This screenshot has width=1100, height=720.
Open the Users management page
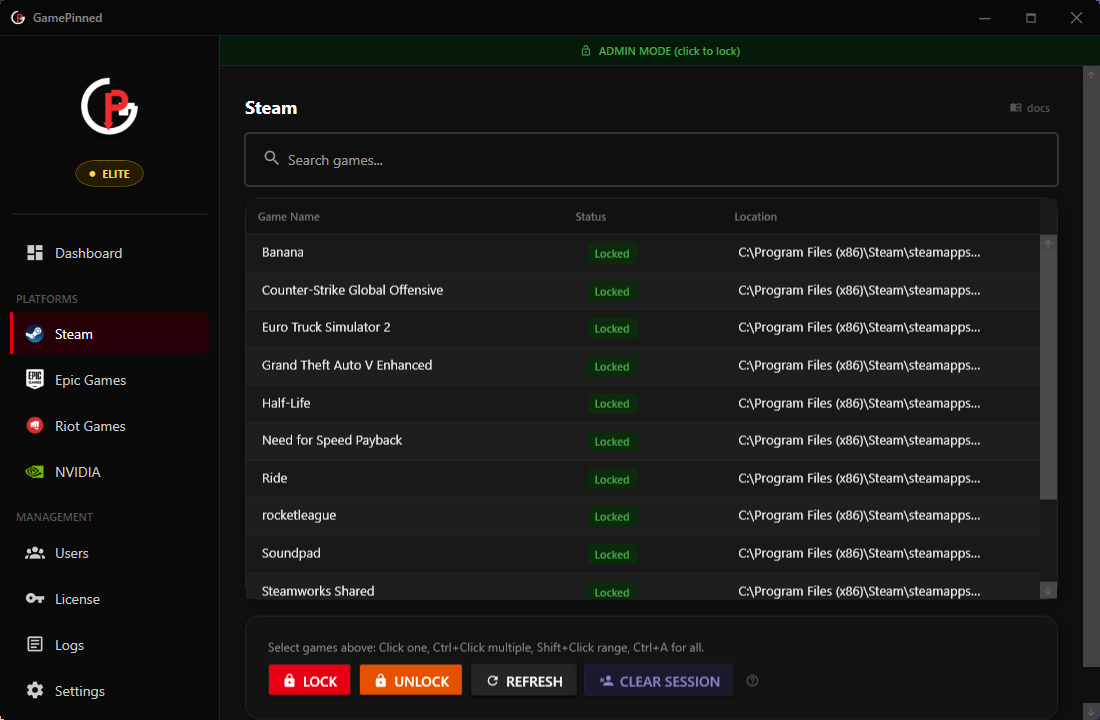click(109, 553)
